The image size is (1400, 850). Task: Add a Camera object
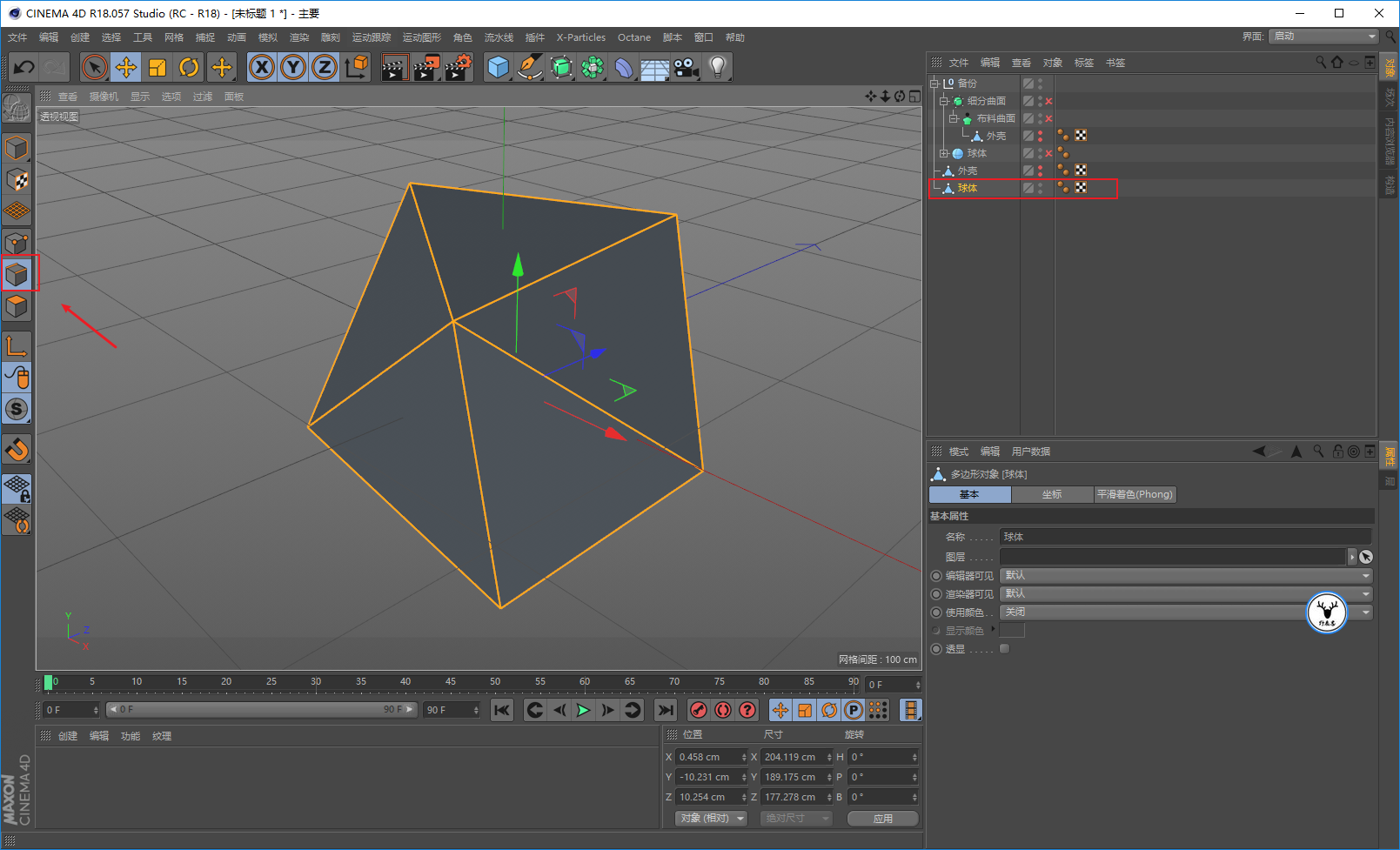point(686,67)
